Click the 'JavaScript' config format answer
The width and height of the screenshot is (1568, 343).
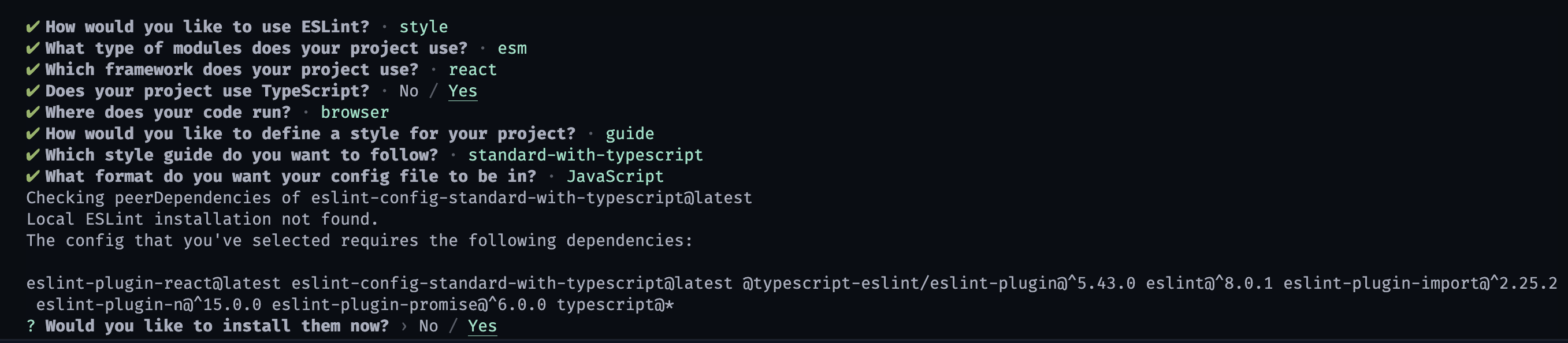coord(615,176)
